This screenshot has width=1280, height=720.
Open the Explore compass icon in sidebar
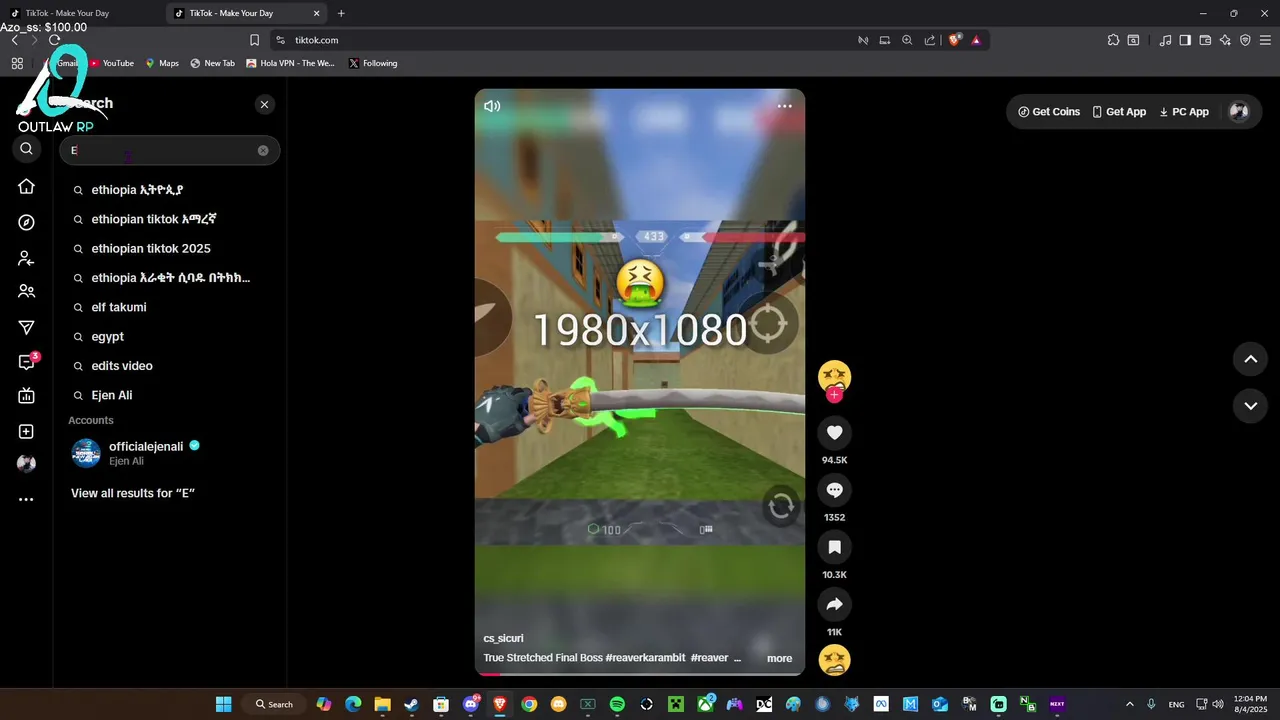pos(26,222)
